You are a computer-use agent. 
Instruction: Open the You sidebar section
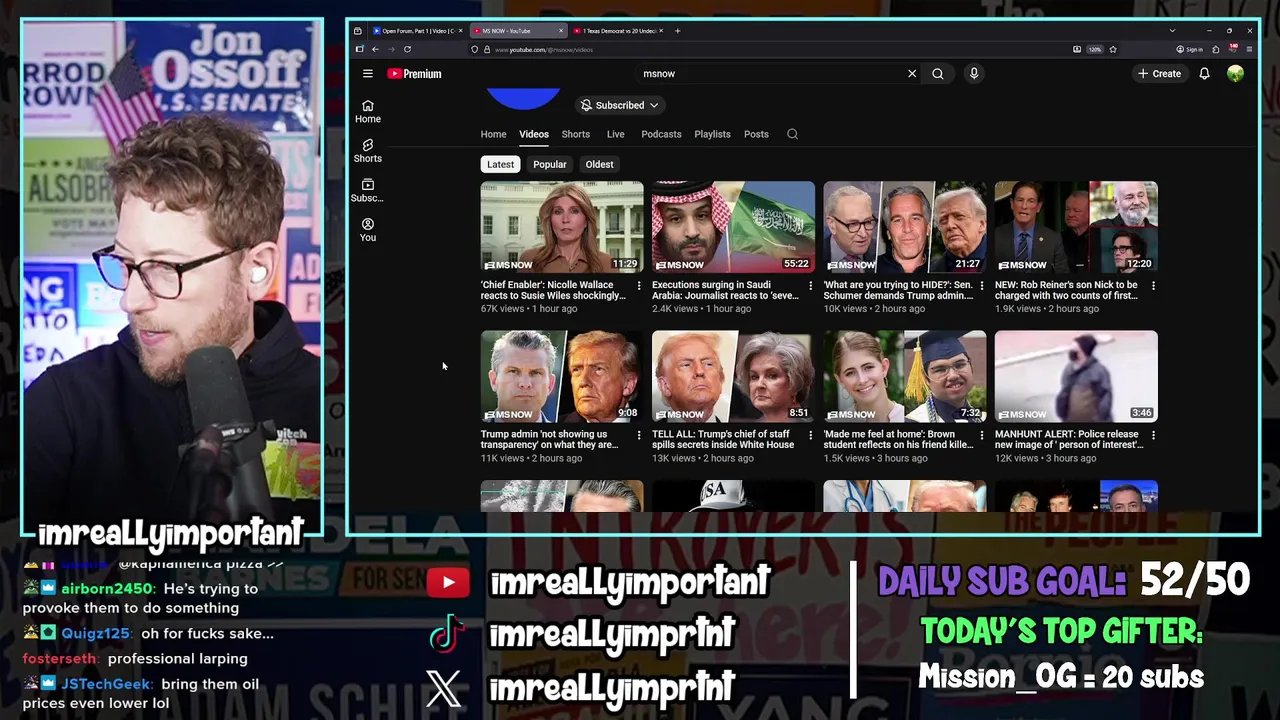(x=368, y=230)
